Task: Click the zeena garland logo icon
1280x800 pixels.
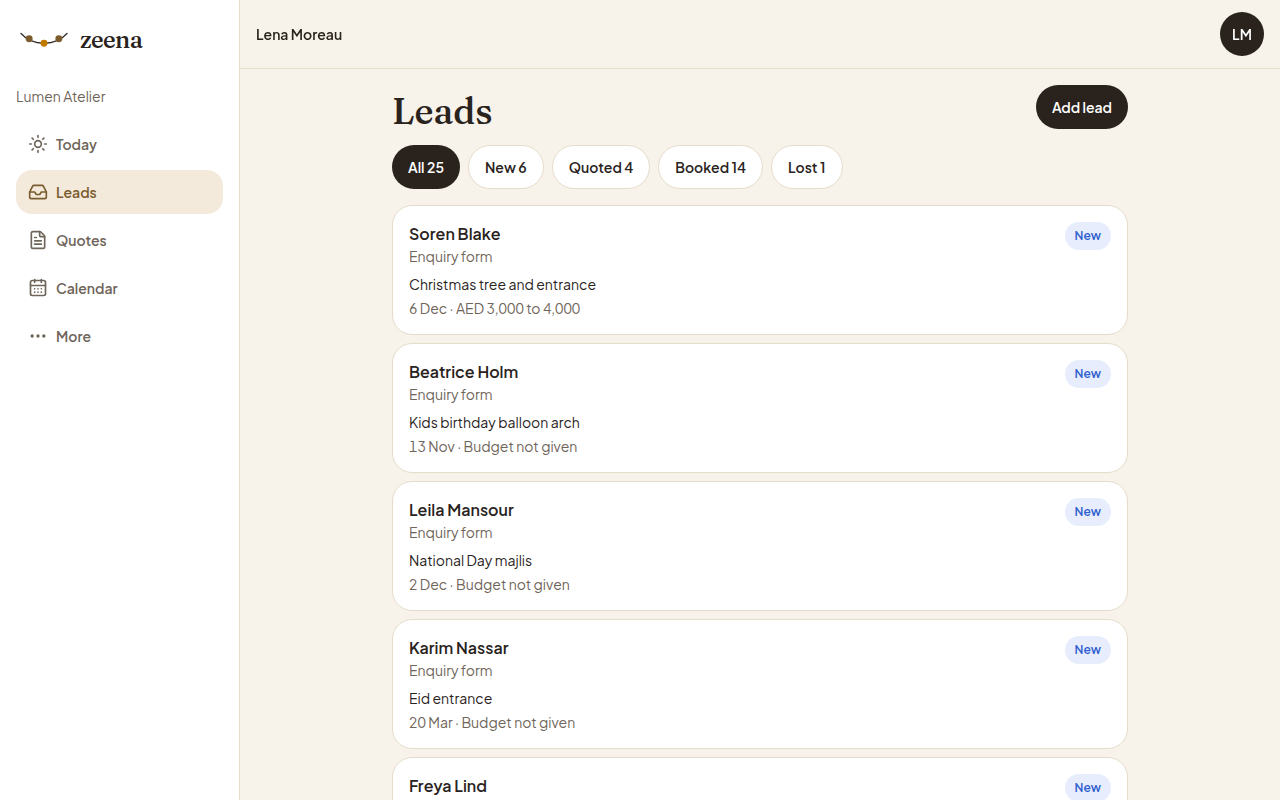Action: click(x=44, y=40)
